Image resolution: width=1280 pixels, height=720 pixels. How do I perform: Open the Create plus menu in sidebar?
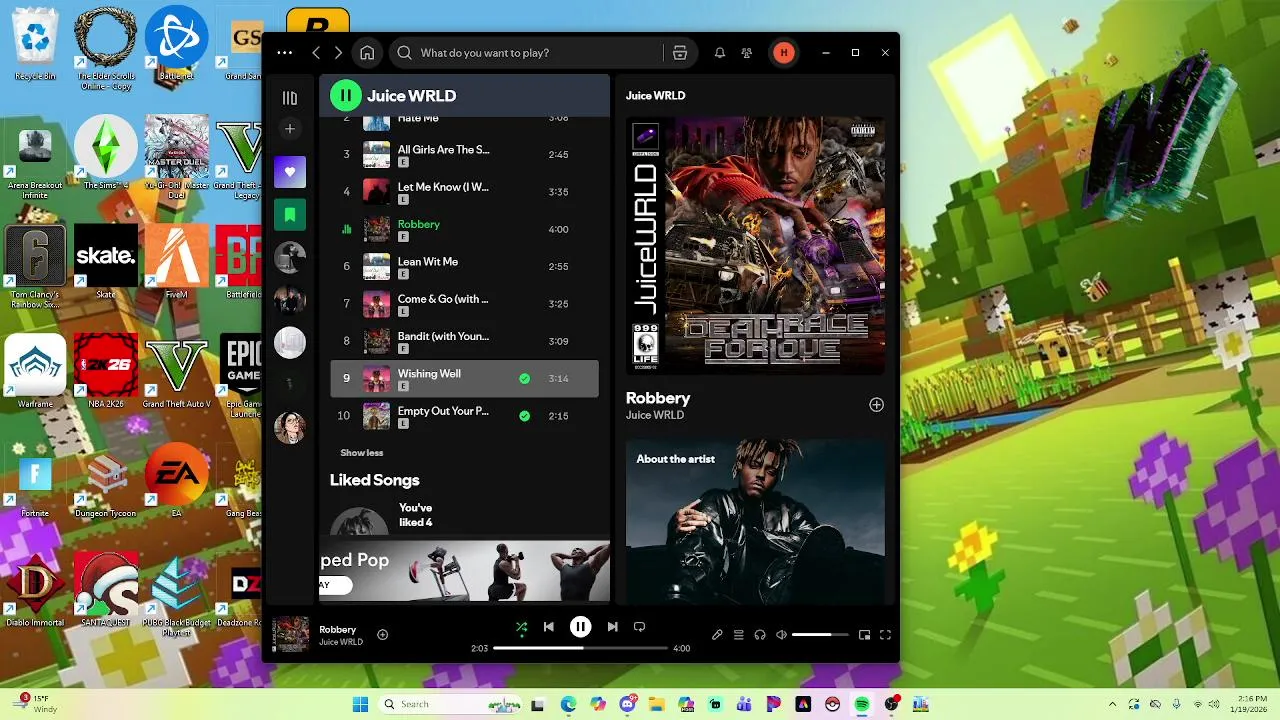(x=290, y=129)
